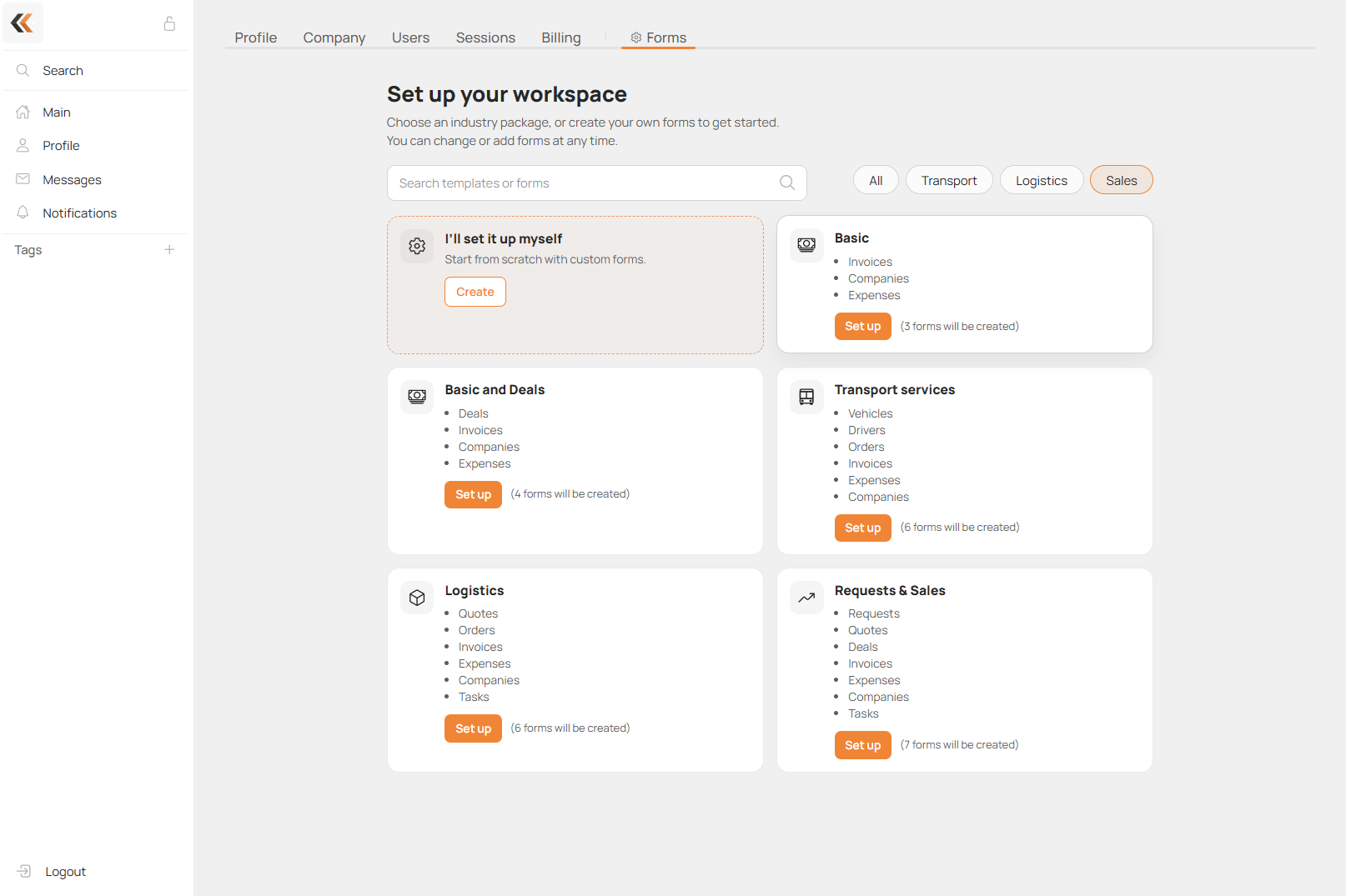Image resolution: width=1346 pixels, height=896 pixels.
Task: Expand the Tags section with the plus
Action: (169, 249)
